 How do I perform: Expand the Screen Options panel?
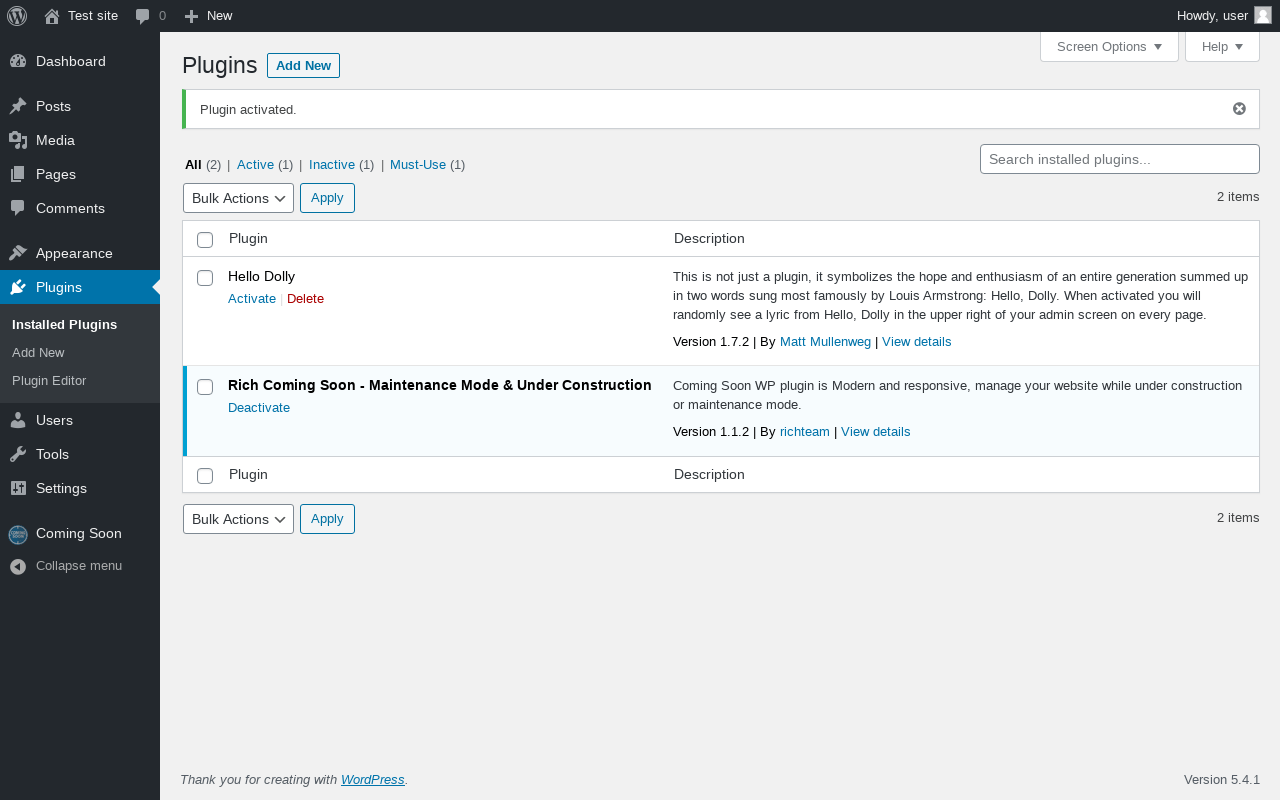tap(1109, 47)
